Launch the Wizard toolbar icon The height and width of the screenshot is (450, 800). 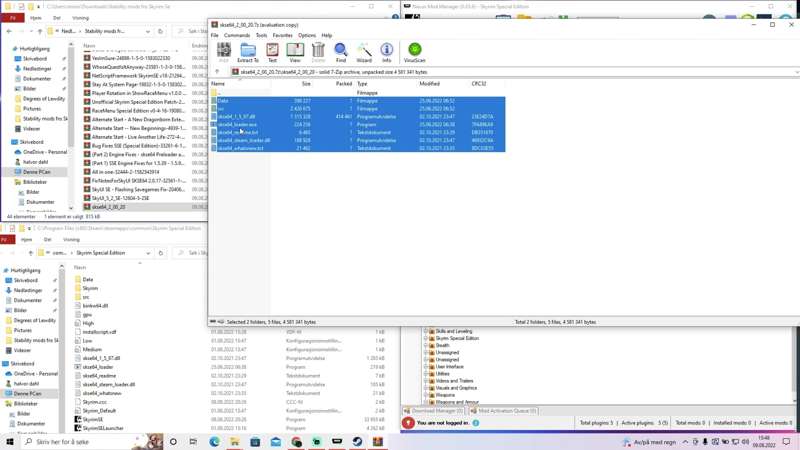364,52
